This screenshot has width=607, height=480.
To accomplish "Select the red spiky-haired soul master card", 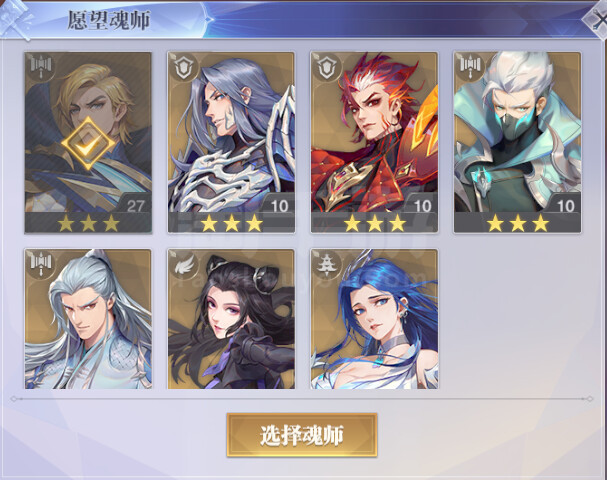I will [374, 142].
